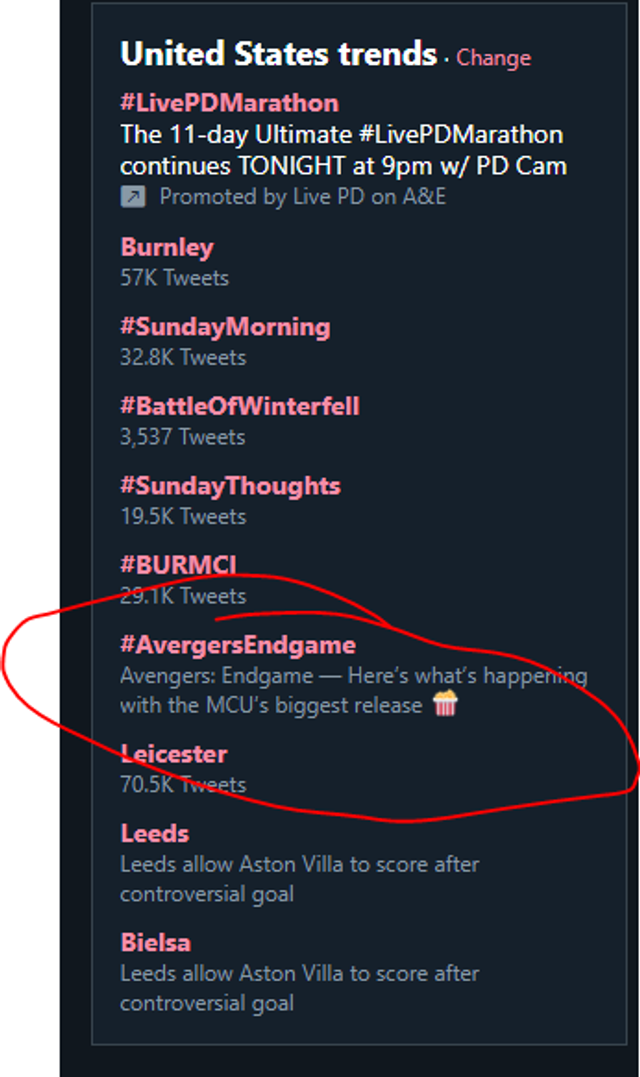Click Change next to United States trends
Image resolution: width=640 pixels, height=1077 pixels.
click(493, 58)
